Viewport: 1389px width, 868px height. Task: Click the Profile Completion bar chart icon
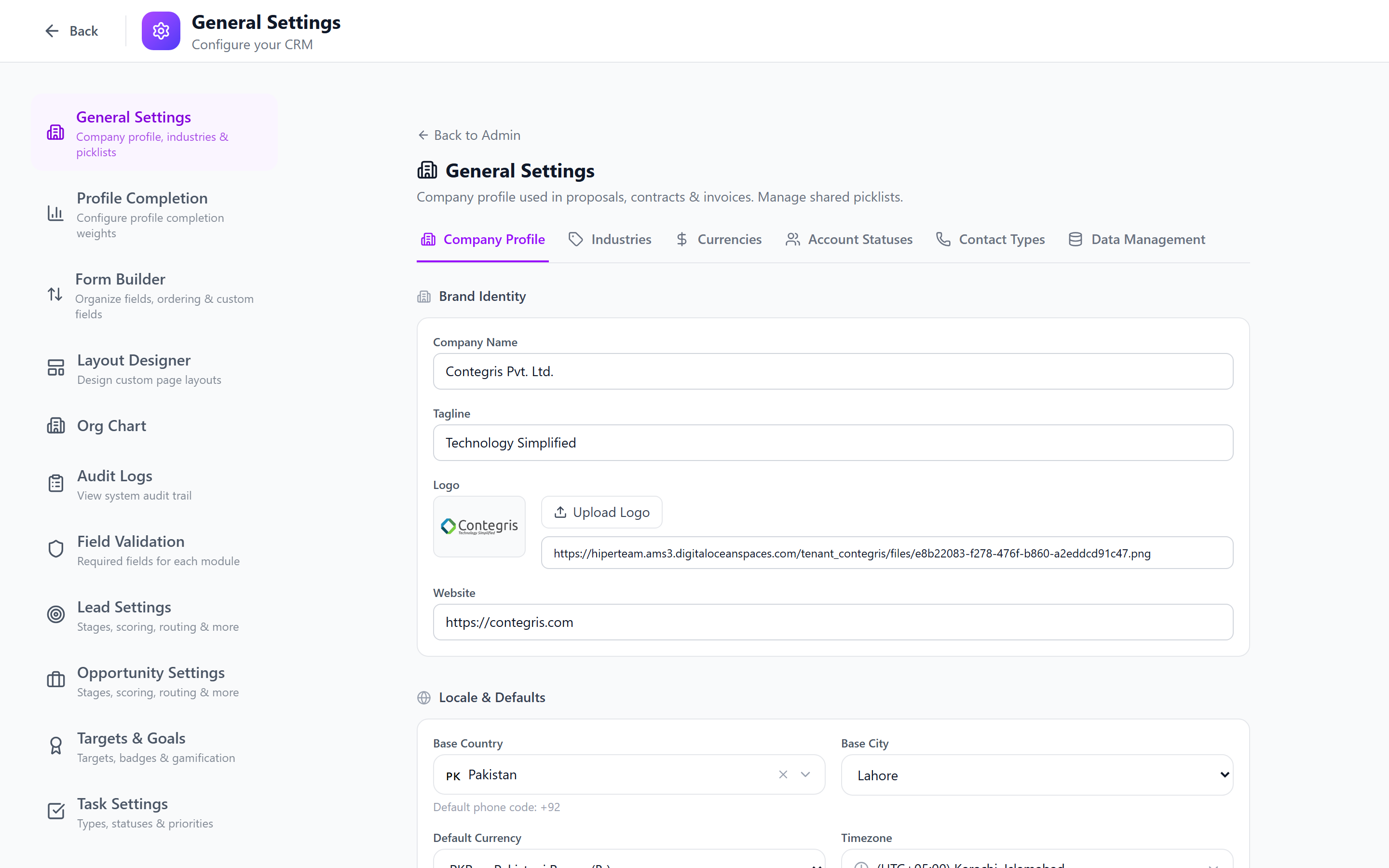click(55, 214)
